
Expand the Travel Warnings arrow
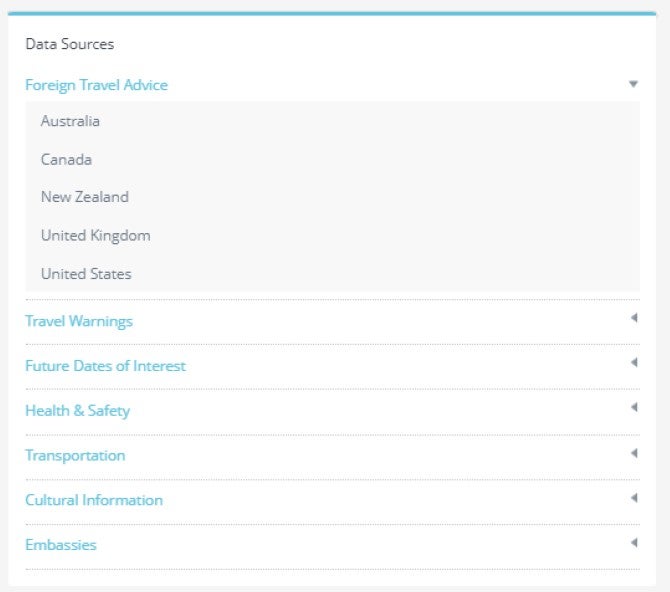(x=635, y=318)
